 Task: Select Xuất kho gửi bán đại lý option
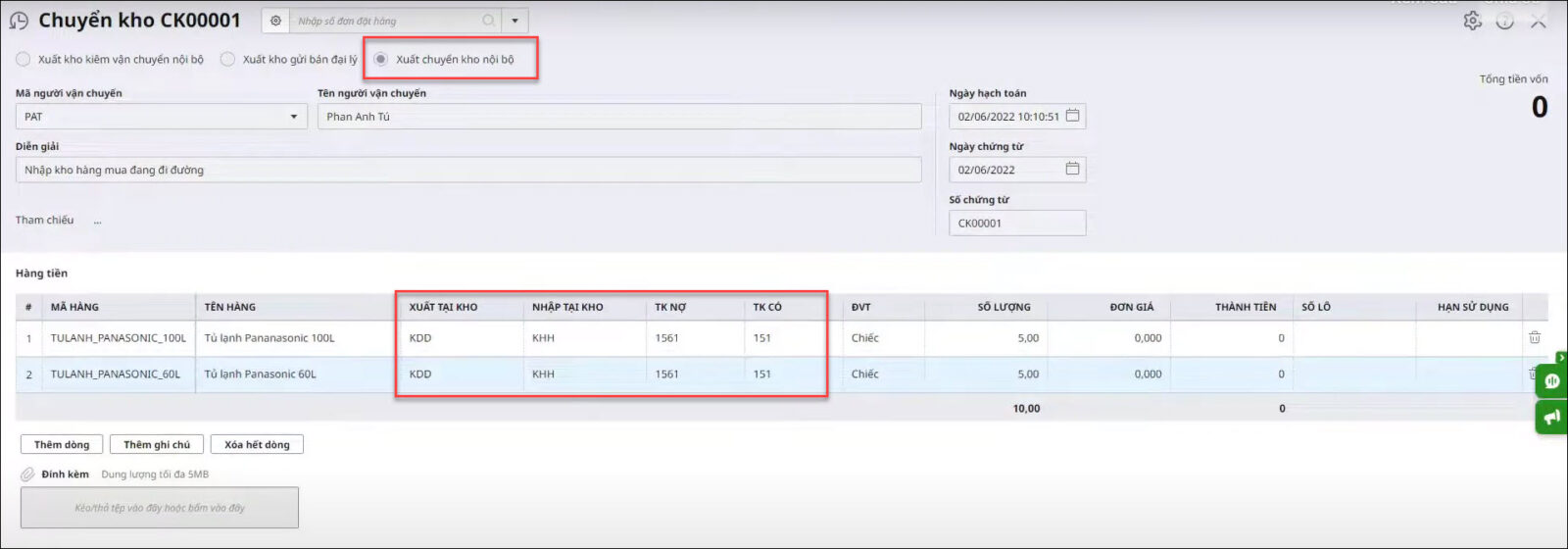[x=227, y=59]
